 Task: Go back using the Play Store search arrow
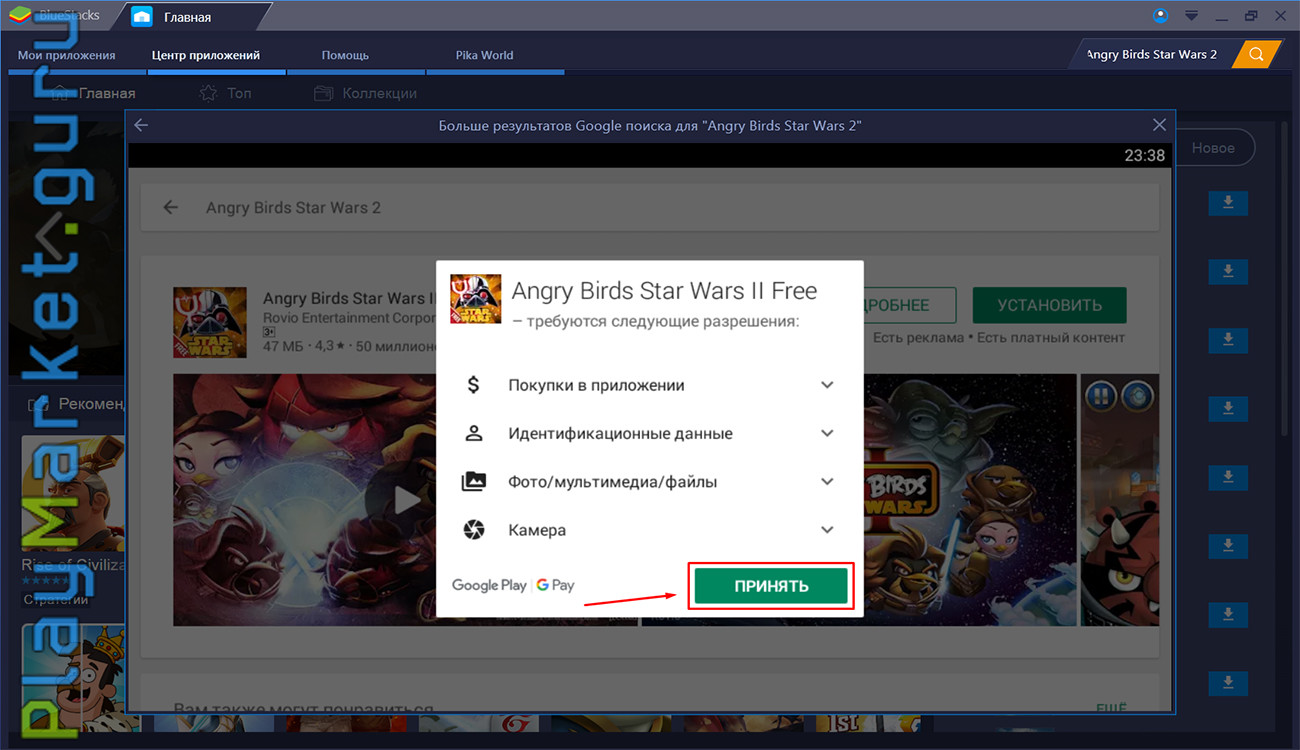(171, 208)
